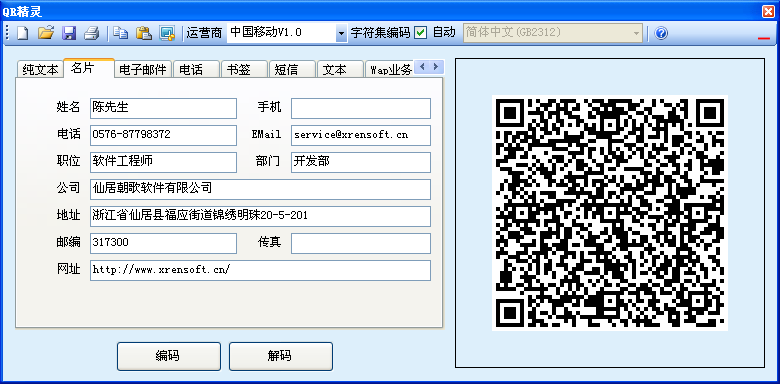Click the 电话 field with 0576-87798372
The width and height of the screenshot is (780, 384).
click(163, 135)
